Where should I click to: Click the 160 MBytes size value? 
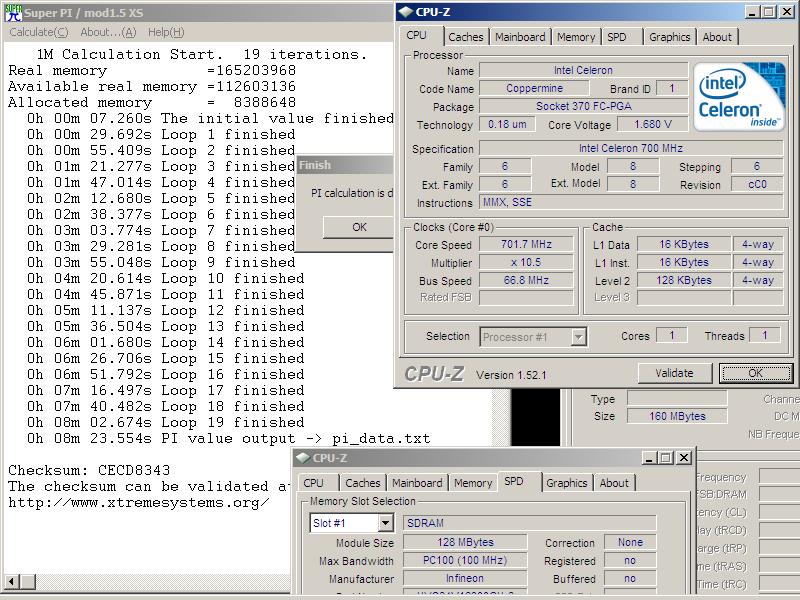pyautogui.click(x=677, y=416)
